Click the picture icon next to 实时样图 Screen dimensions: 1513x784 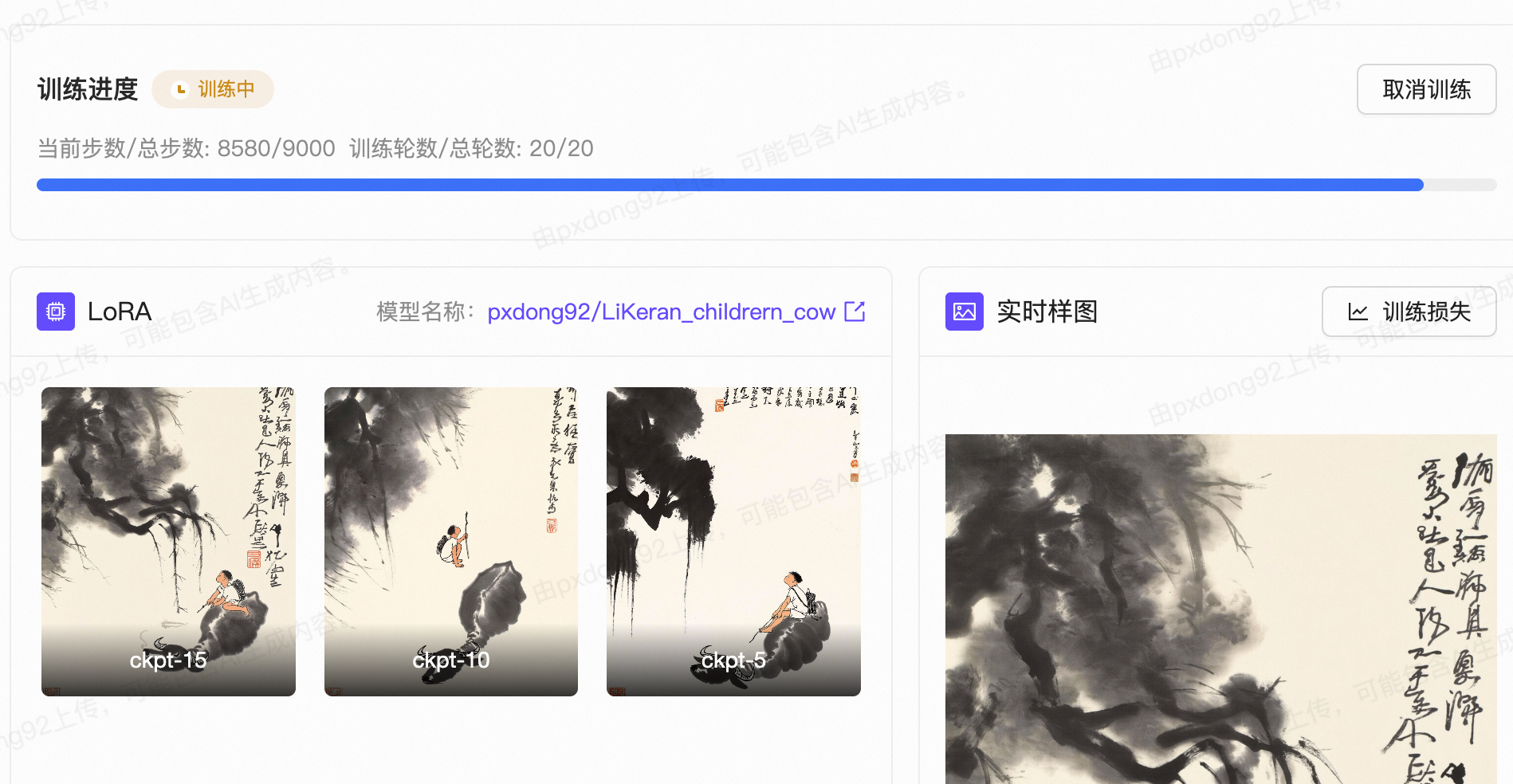[x=965, y=312]
